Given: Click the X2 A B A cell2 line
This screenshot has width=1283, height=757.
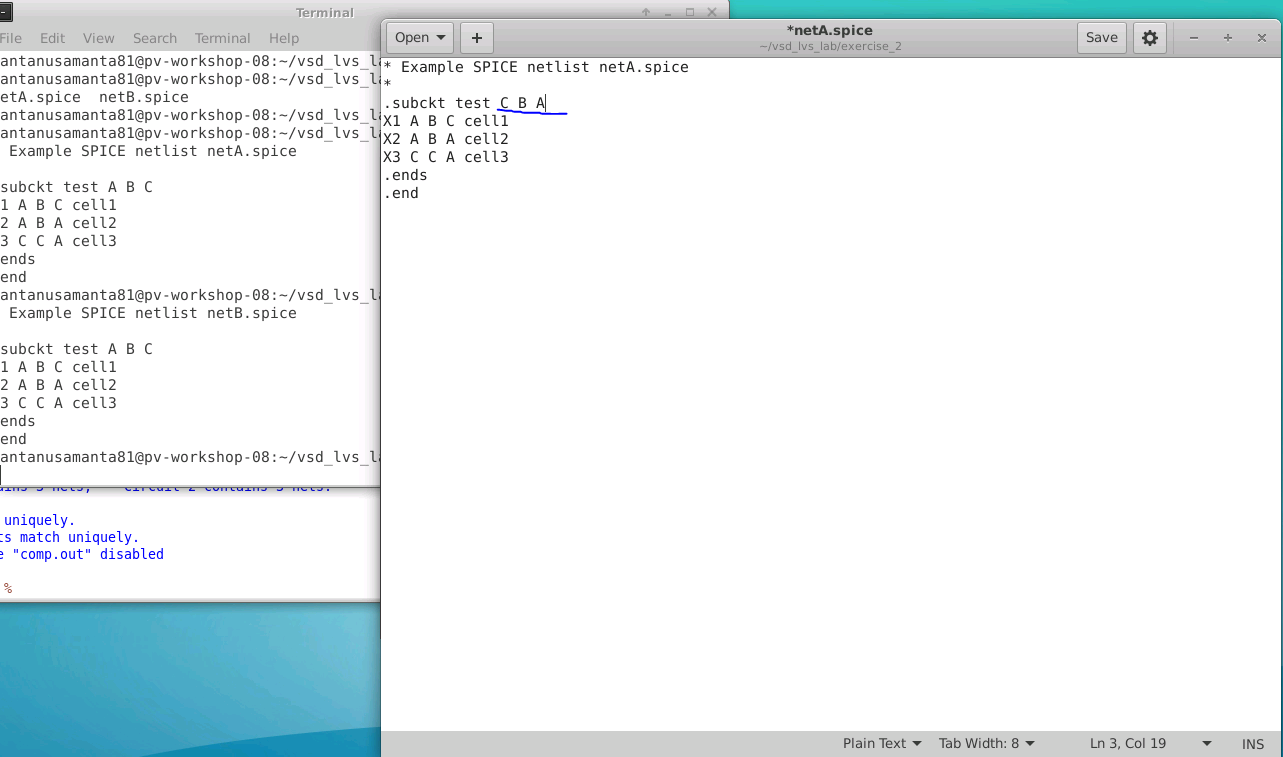Looking at the screenshot, I should (x=446, y=139).
